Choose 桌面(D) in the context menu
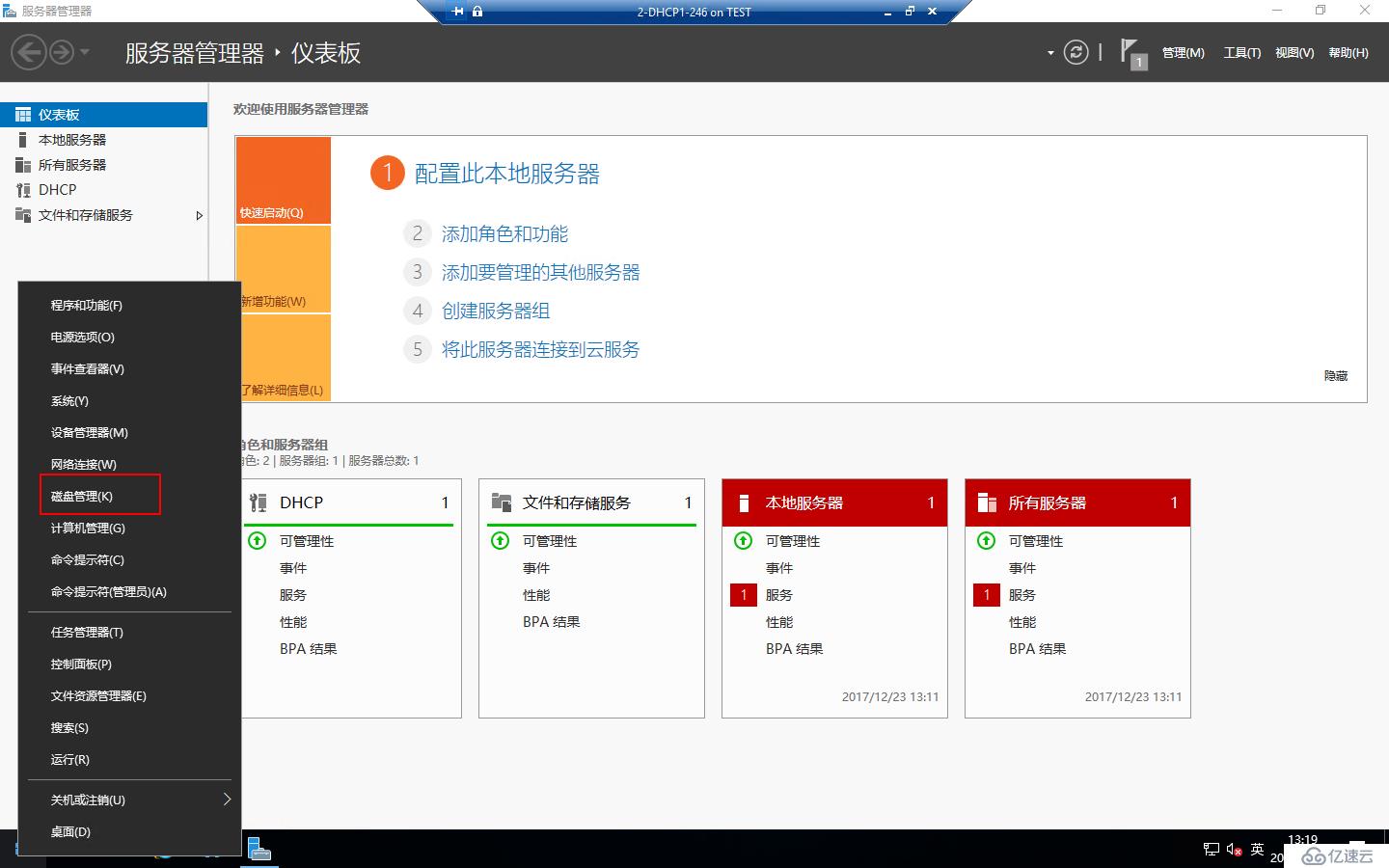Screen dimensions: 1389x868 point(129,832)
